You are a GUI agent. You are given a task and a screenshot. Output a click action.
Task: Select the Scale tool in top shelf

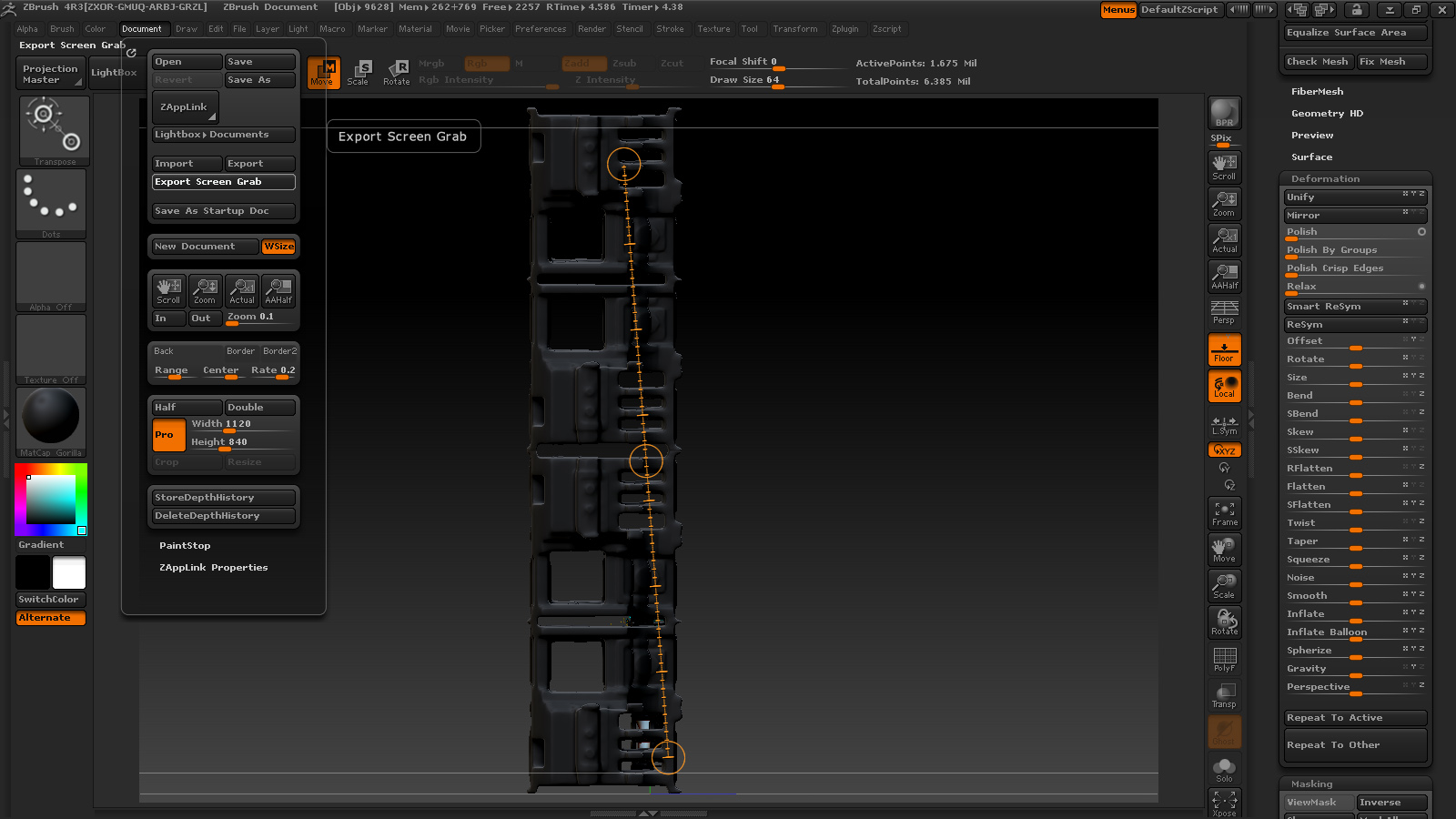359,72
